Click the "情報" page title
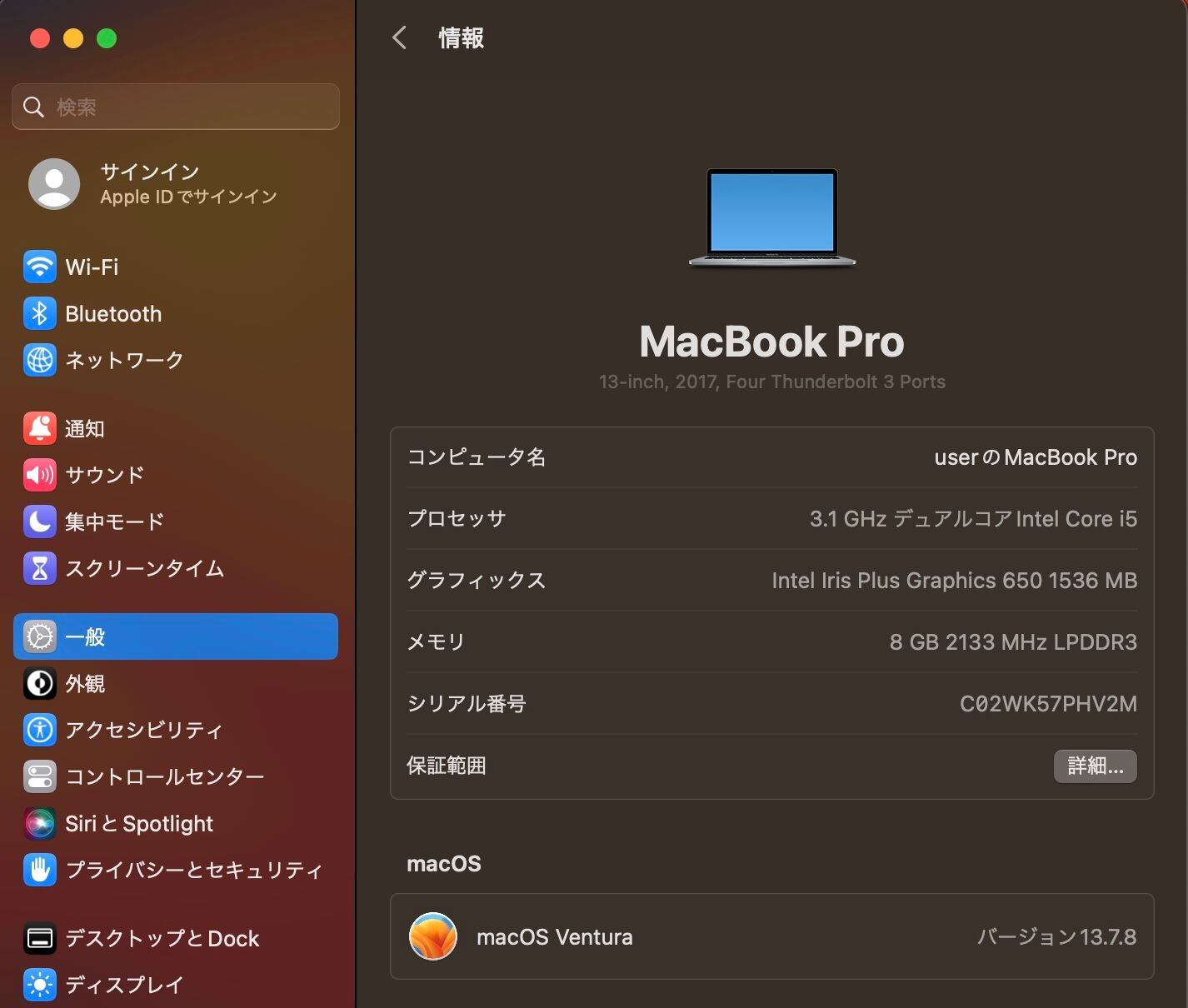Screen dimensions: 1188x1008 tap(462, 37)
